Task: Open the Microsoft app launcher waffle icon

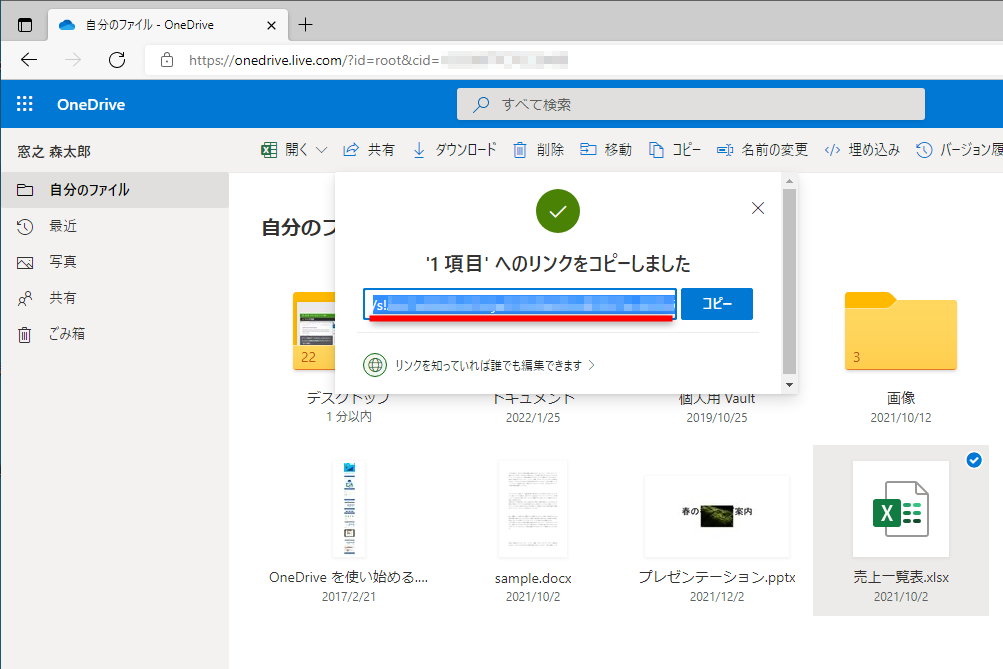Action: 24,103
